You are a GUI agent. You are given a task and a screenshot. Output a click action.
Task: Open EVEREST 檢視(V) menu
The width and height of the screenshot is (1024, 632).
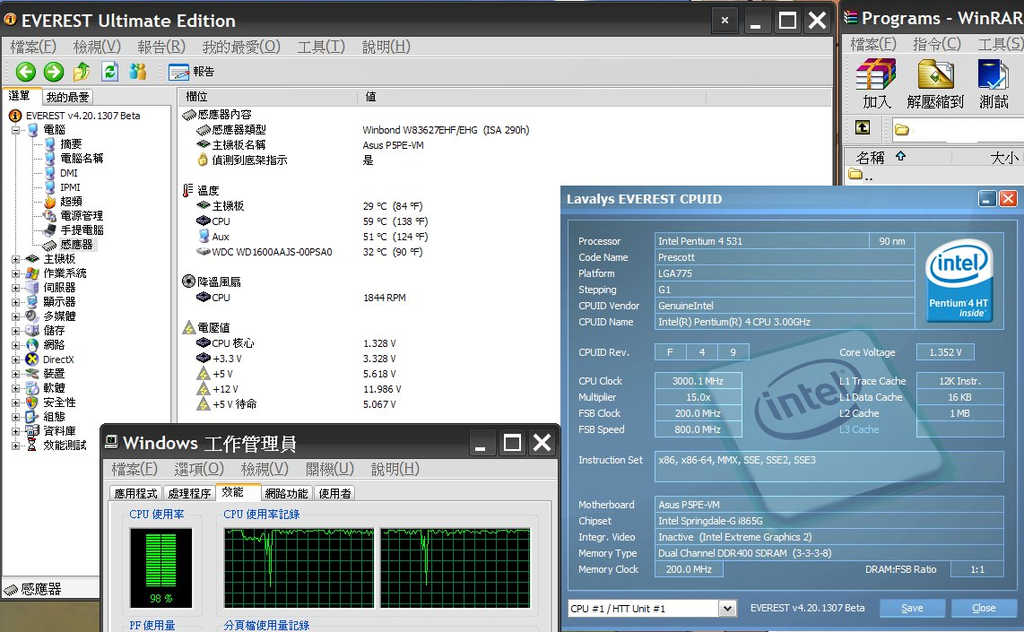pos(97,46)
